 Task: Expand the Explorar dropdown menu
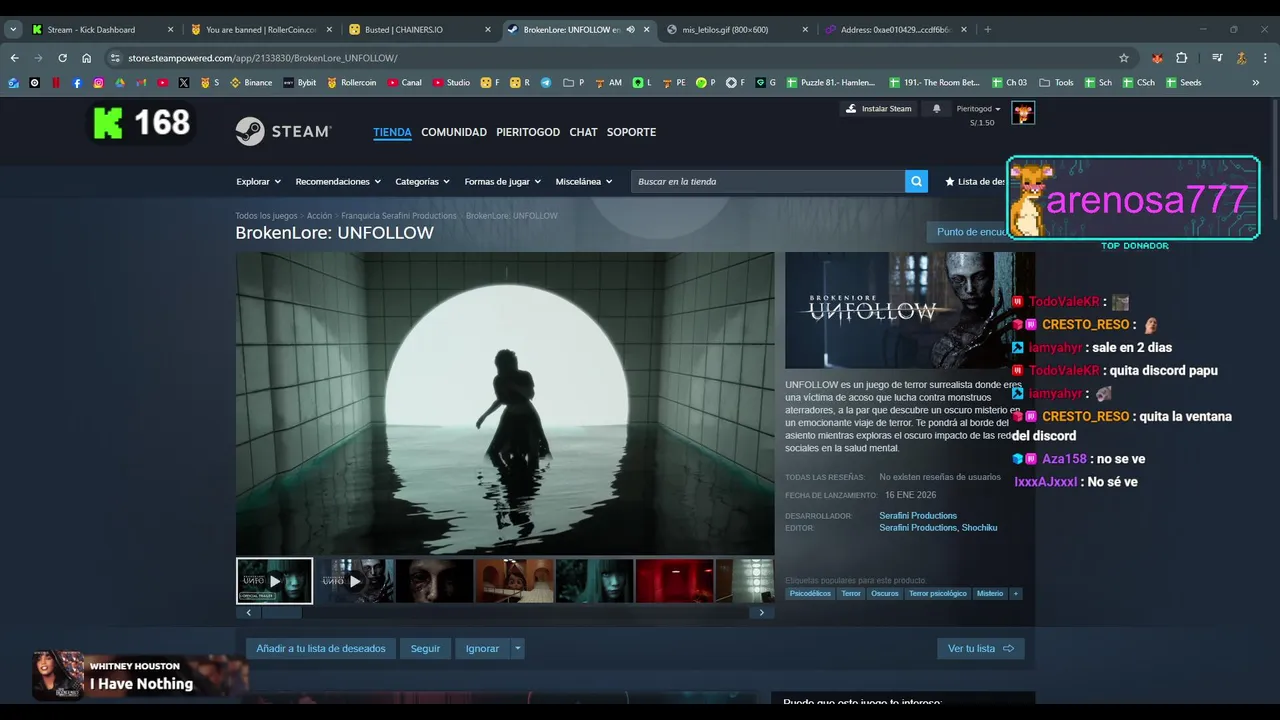[x=258, y=181]
